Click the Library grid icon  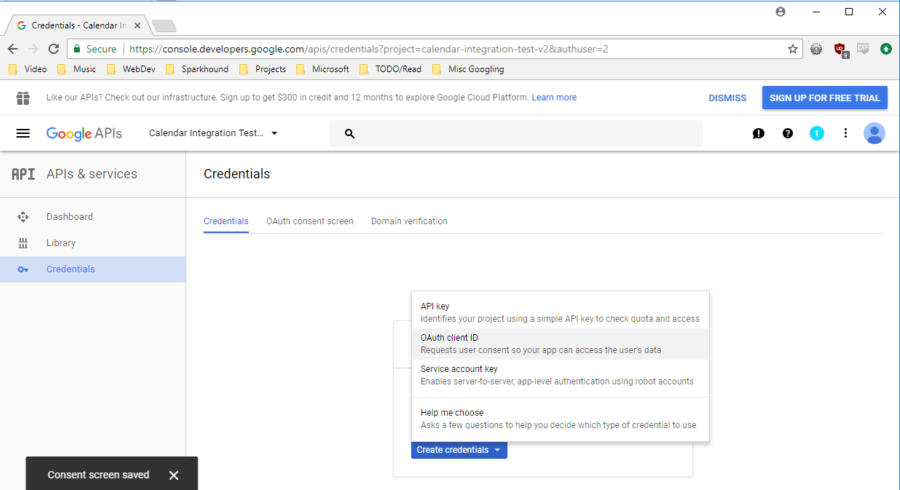[x=23, y=243]
